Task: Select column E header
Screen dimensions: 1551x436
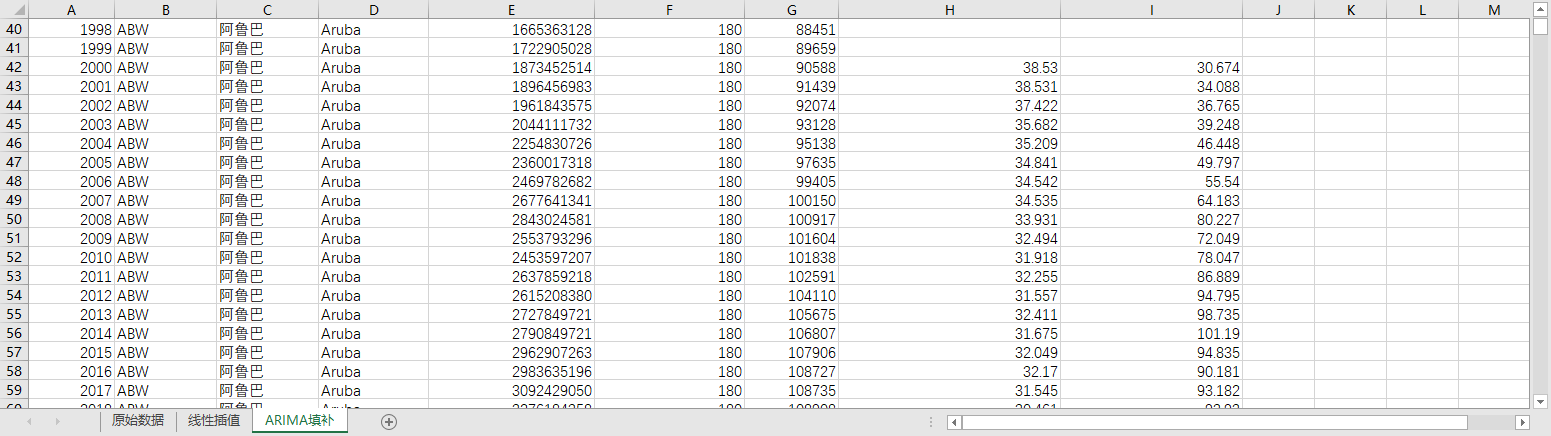Action: pos(511,10)
